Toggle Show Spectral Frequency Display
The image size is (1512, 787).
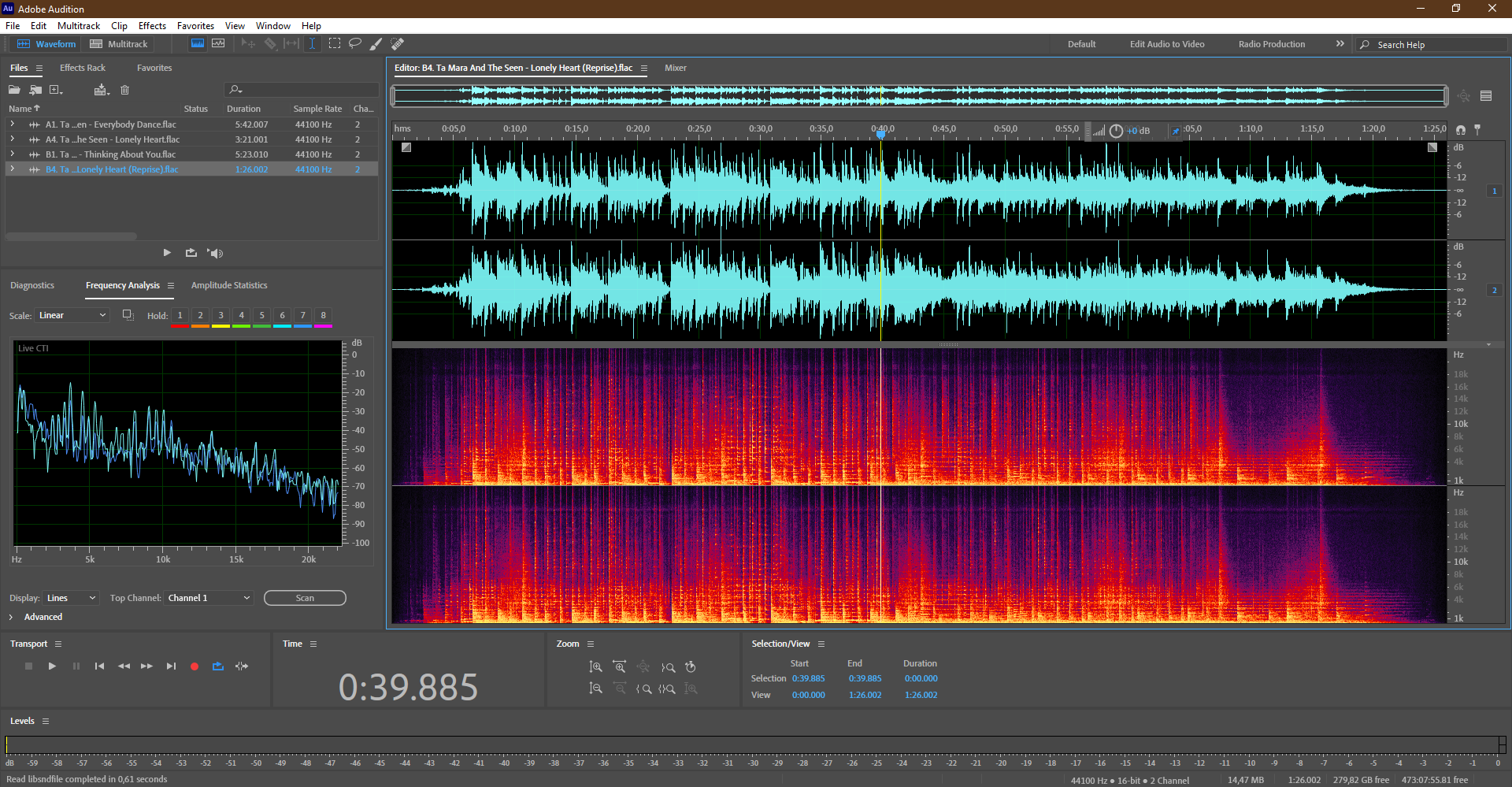[x=198, y=44]
